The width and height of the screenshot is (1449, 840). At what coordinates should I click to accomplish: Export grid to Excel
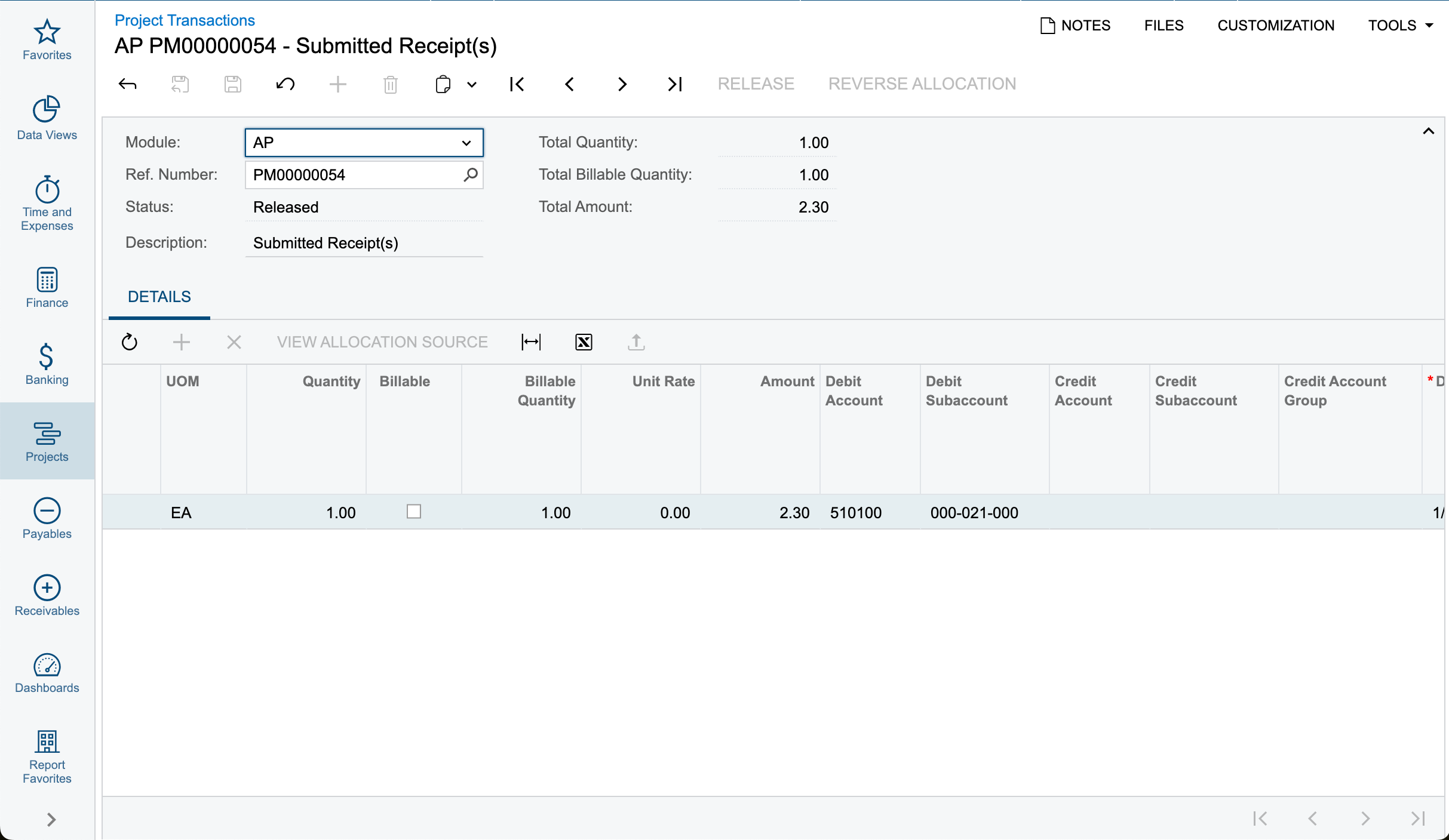tap(584, 342)
